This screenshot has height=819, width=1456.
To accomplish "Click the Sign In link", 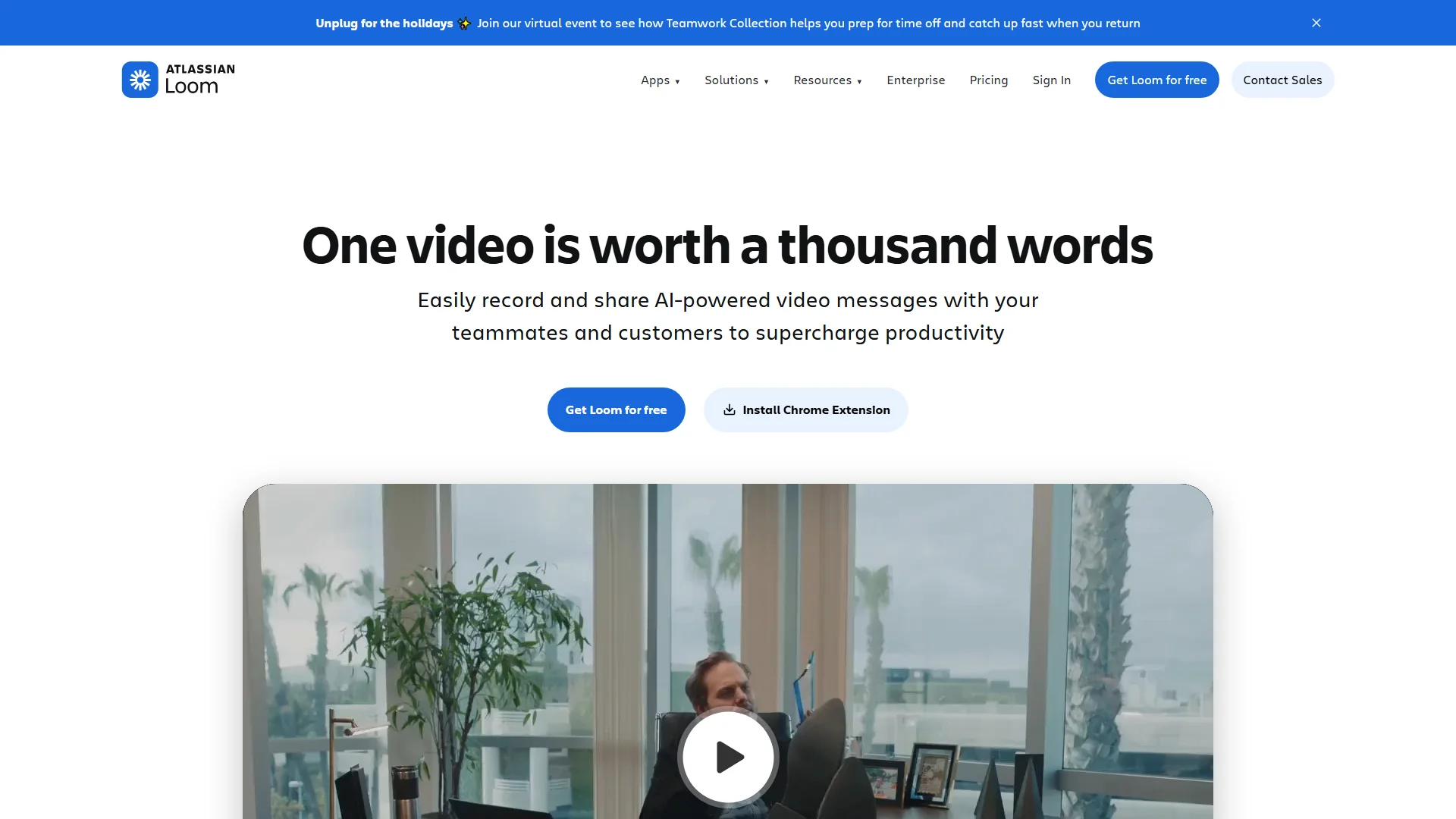I will 1051,80.
